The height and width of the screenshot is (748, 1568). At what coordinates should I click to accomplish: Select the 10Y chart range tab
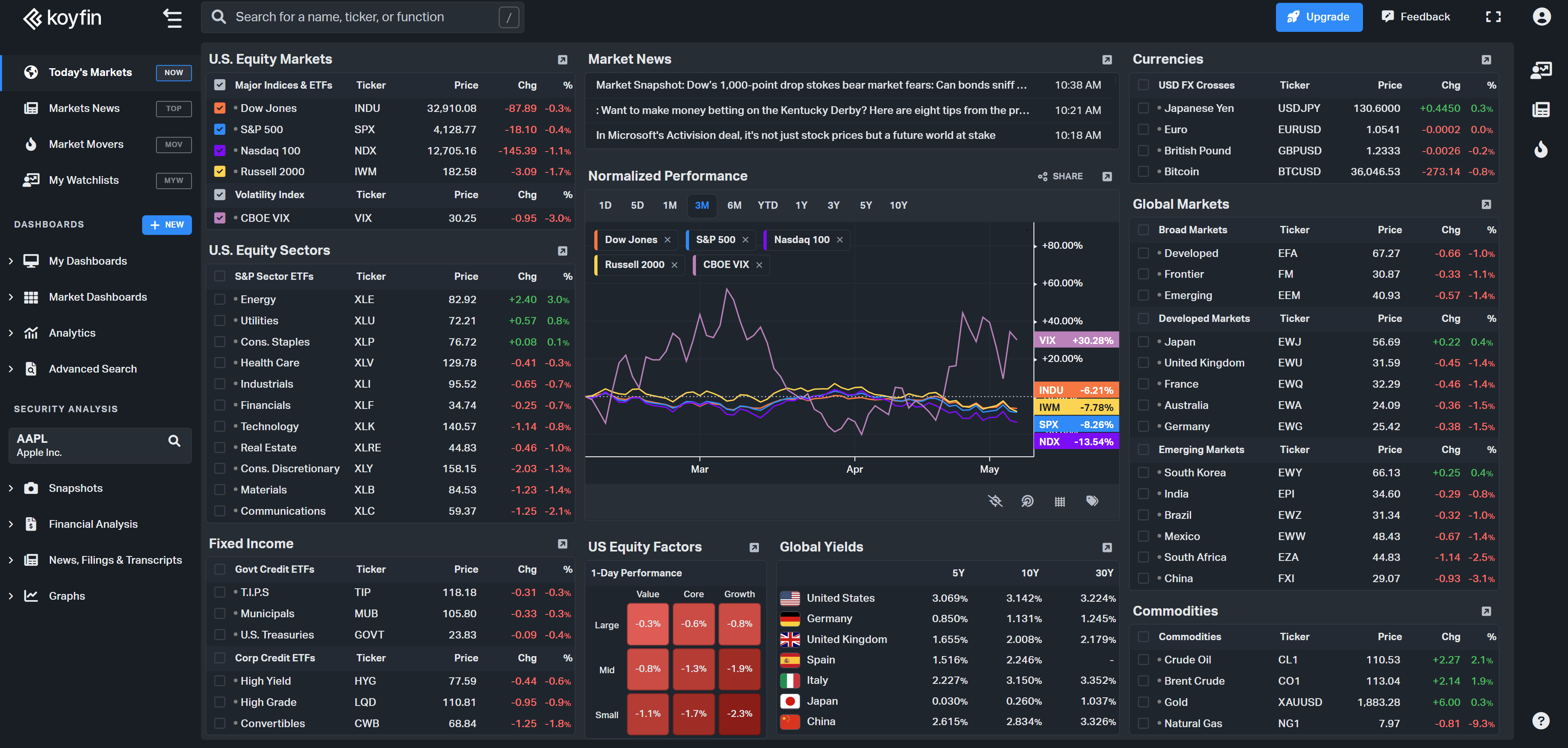(898, 206)
